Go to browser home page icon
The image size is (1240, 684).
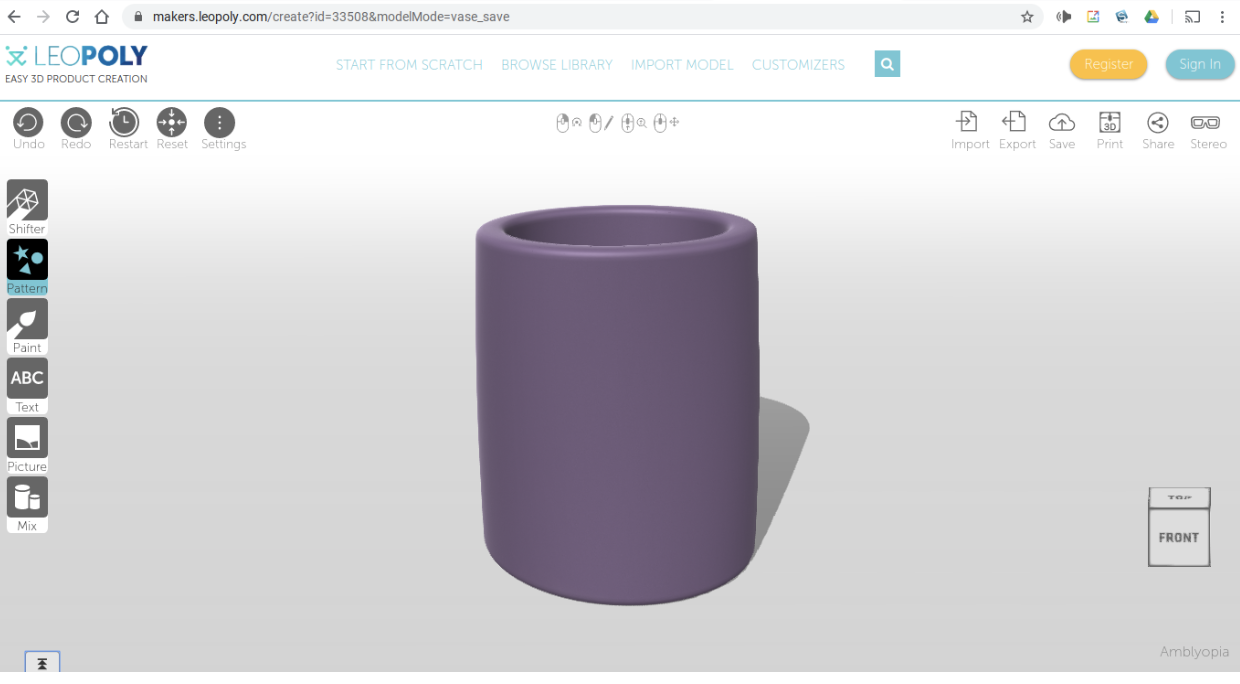(x=101, y=17)
